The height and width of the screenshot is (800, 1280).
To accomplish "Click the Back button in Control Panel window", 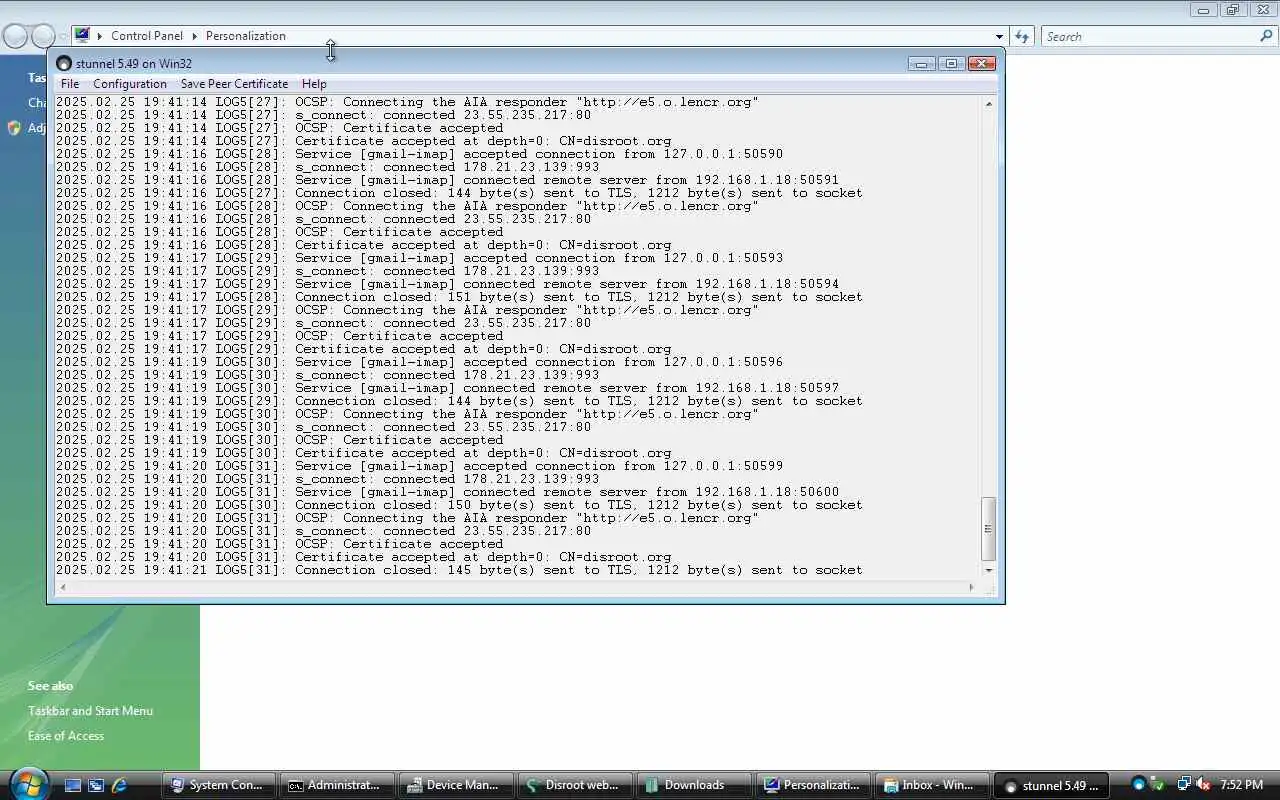I will coord(15,36).
